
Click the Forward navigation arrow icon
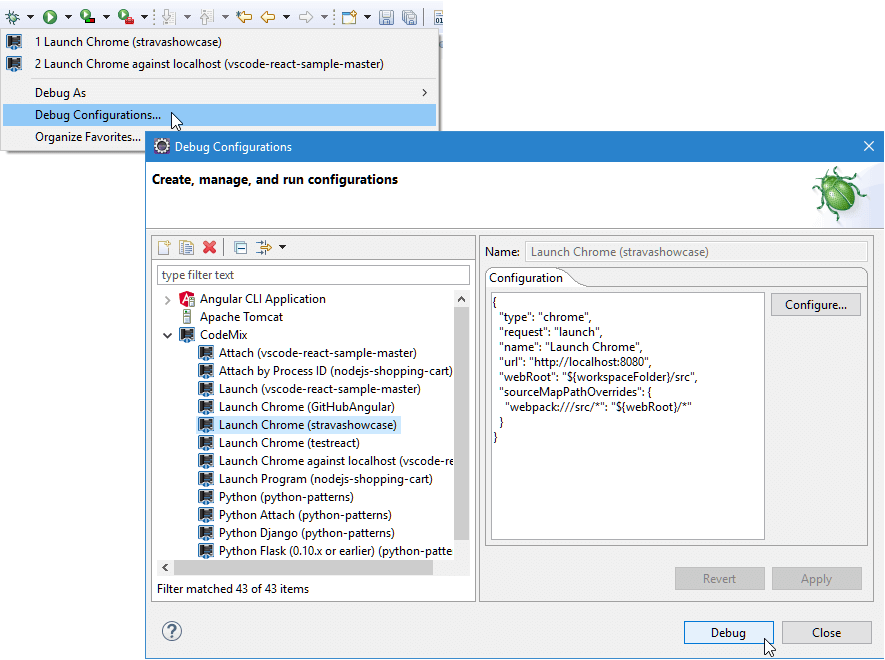[306, 18]
